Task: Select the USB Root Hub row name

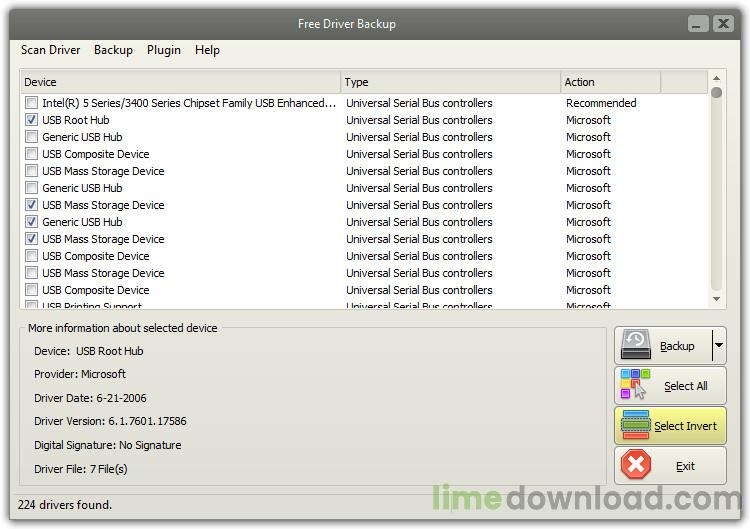Action: coord(76,120)
